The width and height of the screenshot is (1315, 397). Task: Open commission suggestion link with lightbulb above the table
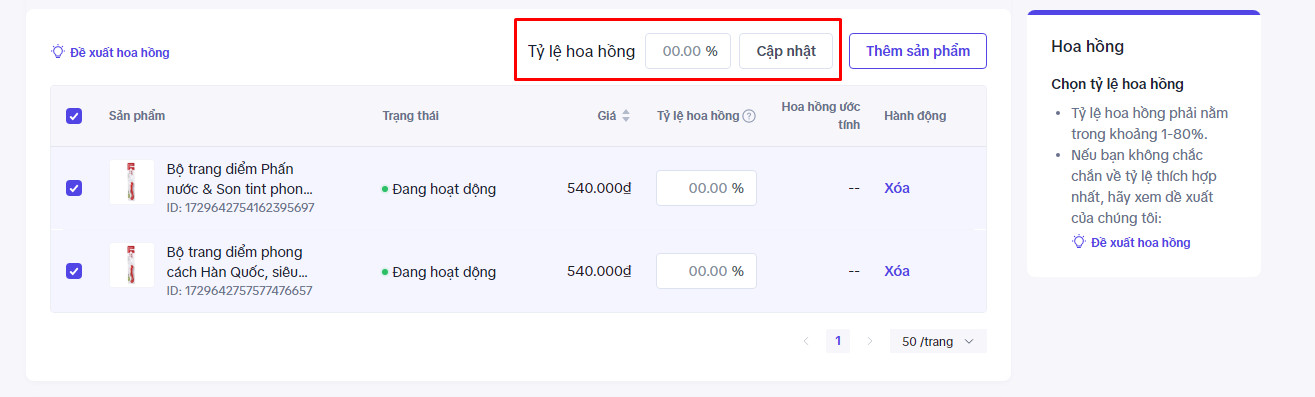click(x=110, y=52)
